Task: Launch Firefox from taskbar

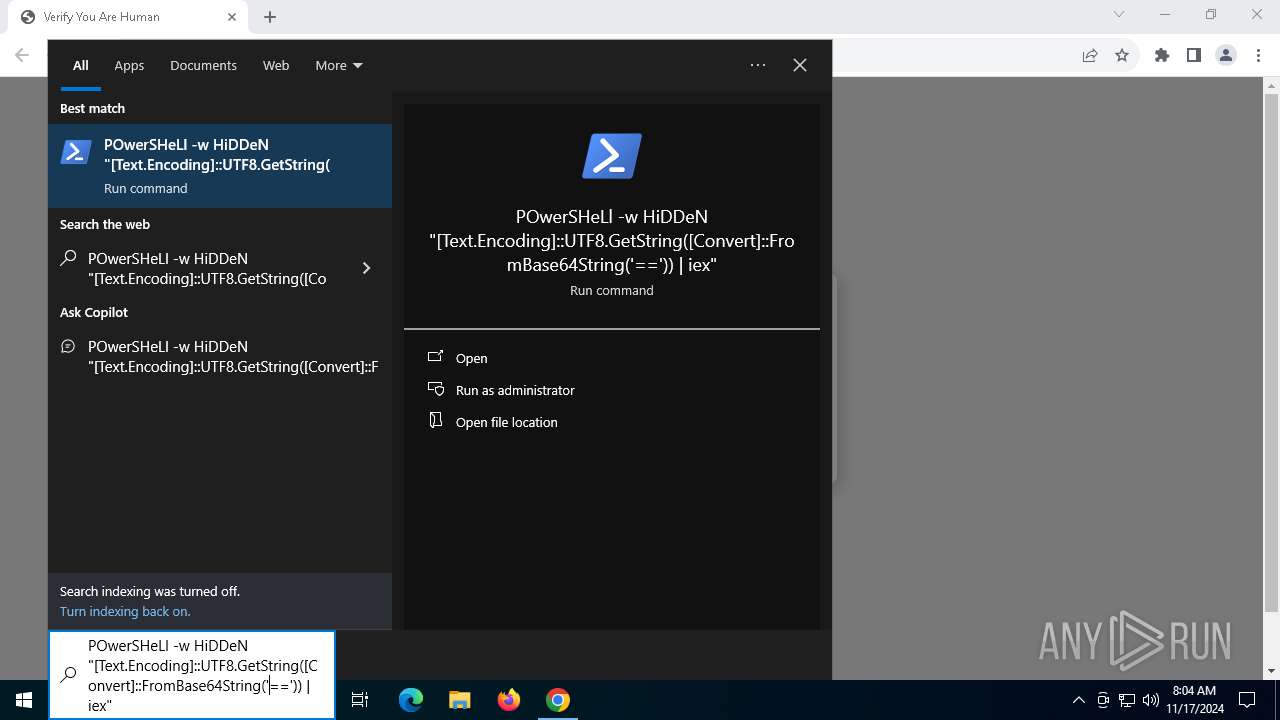Action: [509, 700]
